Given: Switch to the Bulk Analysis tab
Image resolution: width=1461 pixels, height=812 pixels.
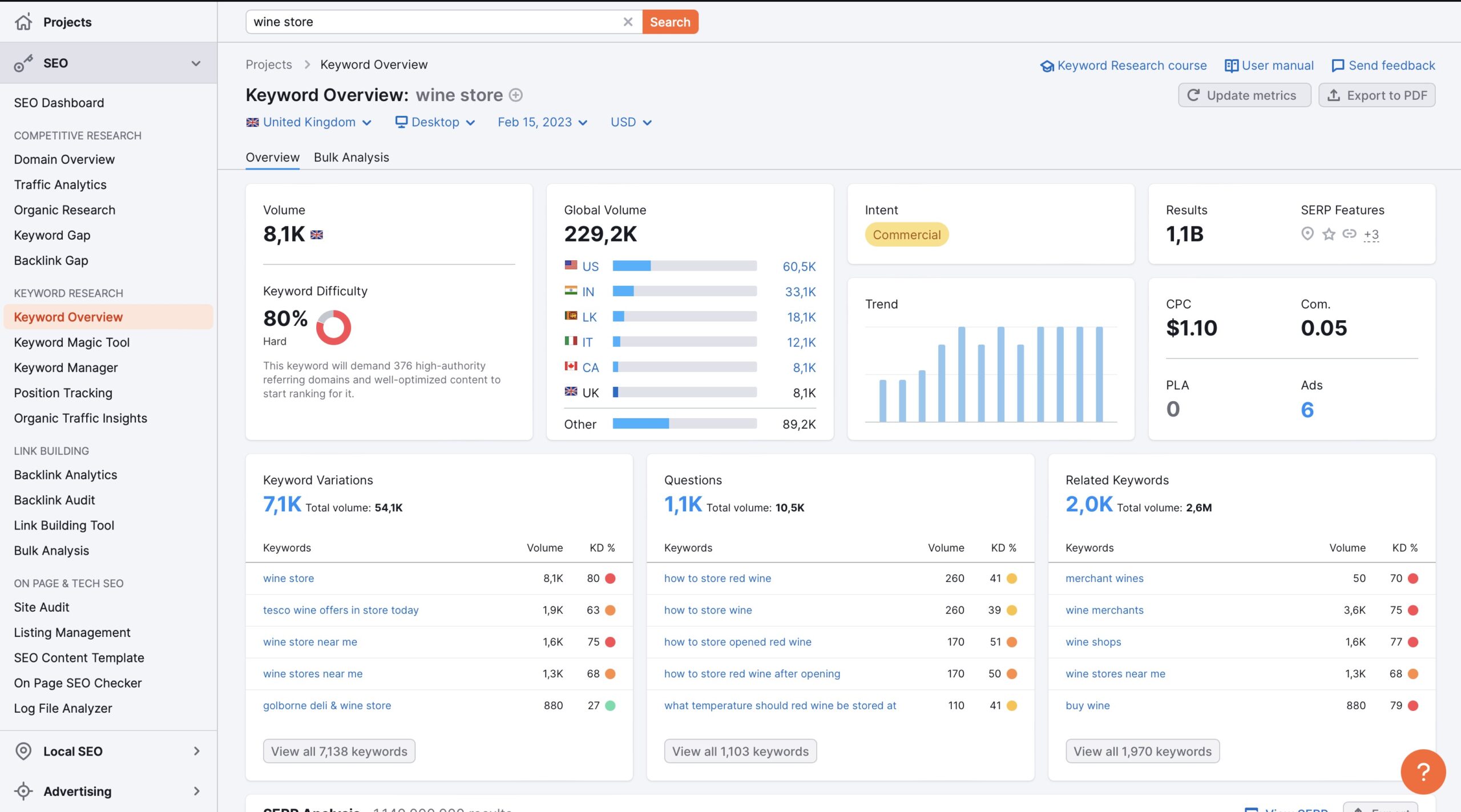Looking at the screenshot, I should (x=351, y=157).
